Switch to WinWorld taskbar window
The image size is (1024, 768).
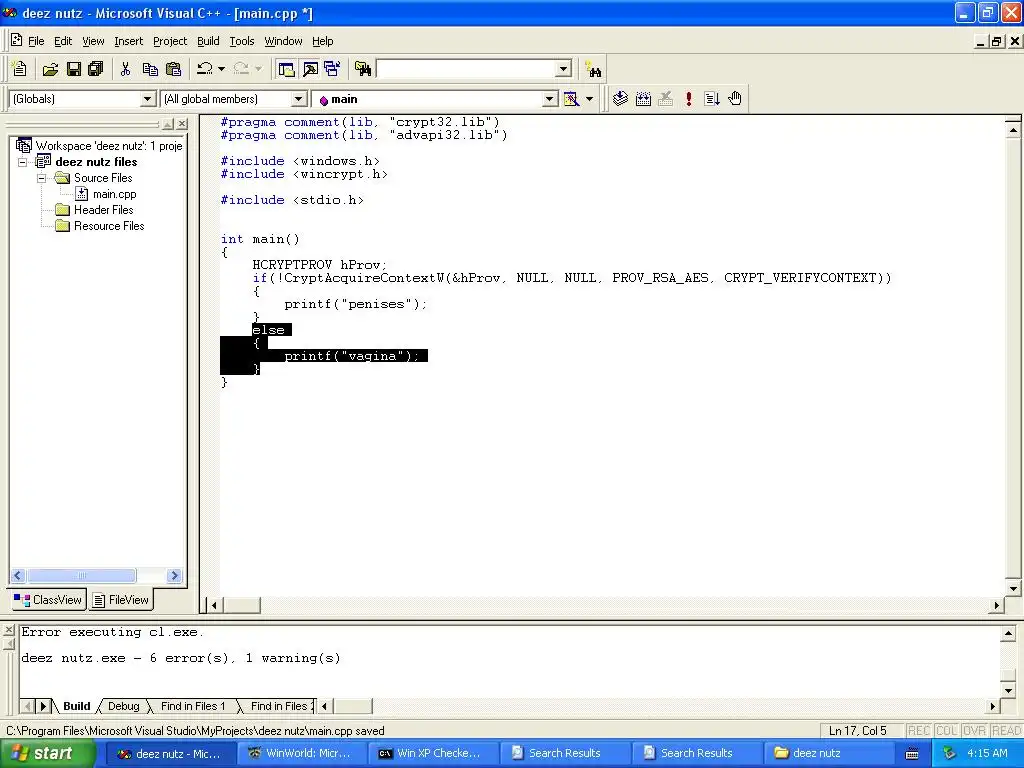pos(302,753)
